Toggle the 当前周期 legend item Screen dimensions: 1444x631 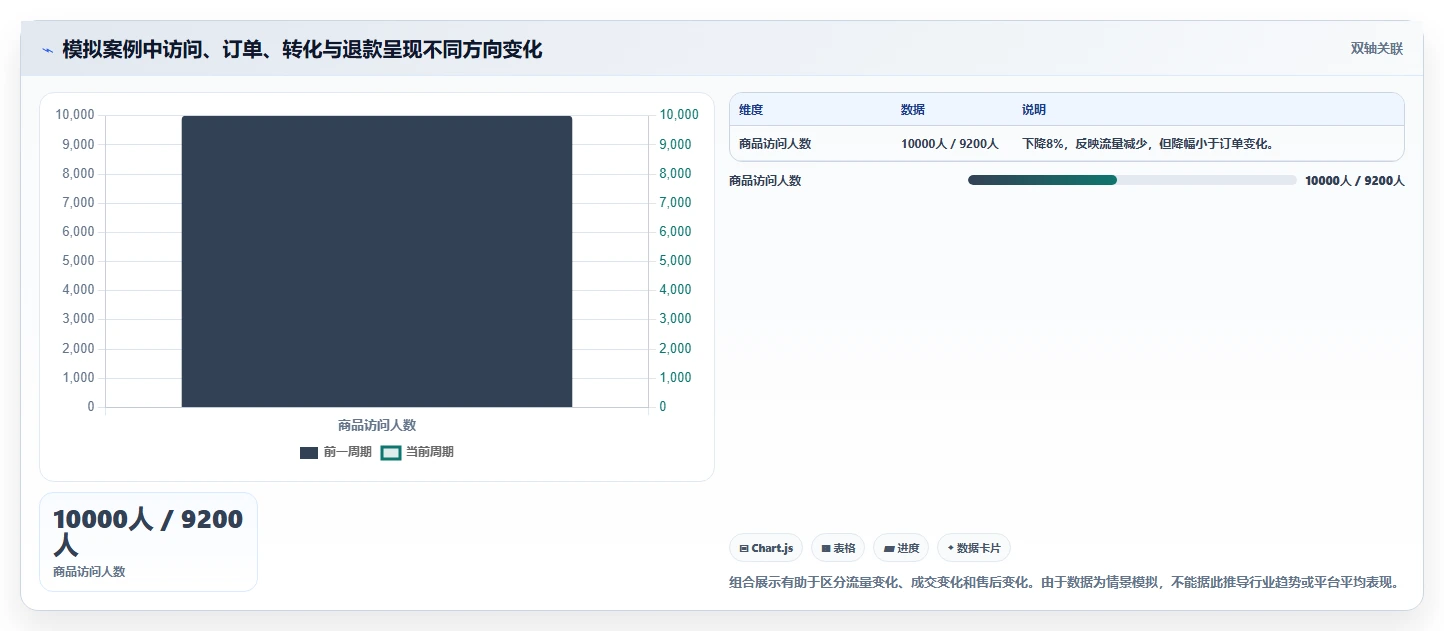click(418, 452)
